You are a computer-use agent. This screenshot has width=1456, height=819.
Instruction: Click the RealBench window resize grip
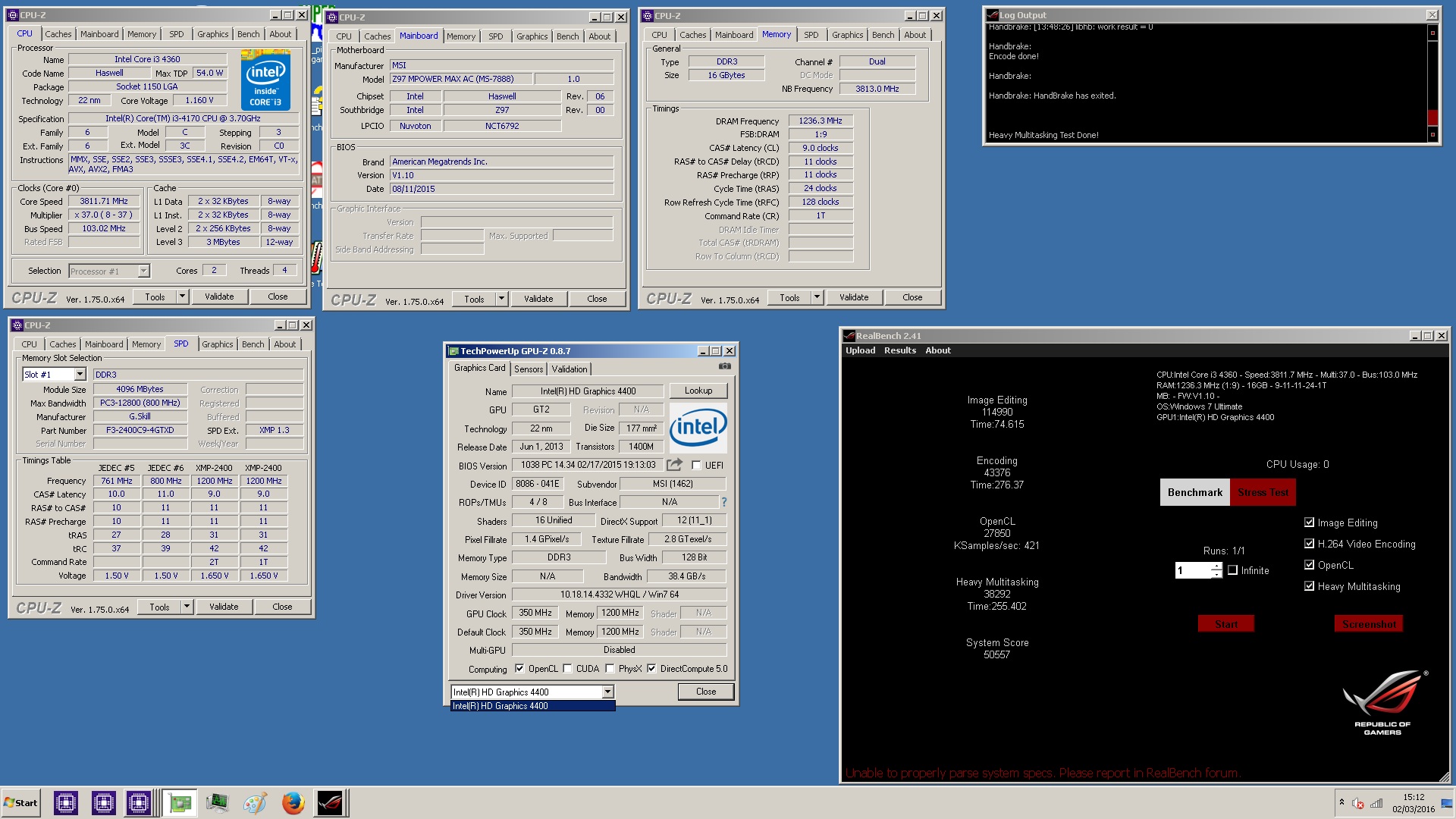[x=1443, y=777]
